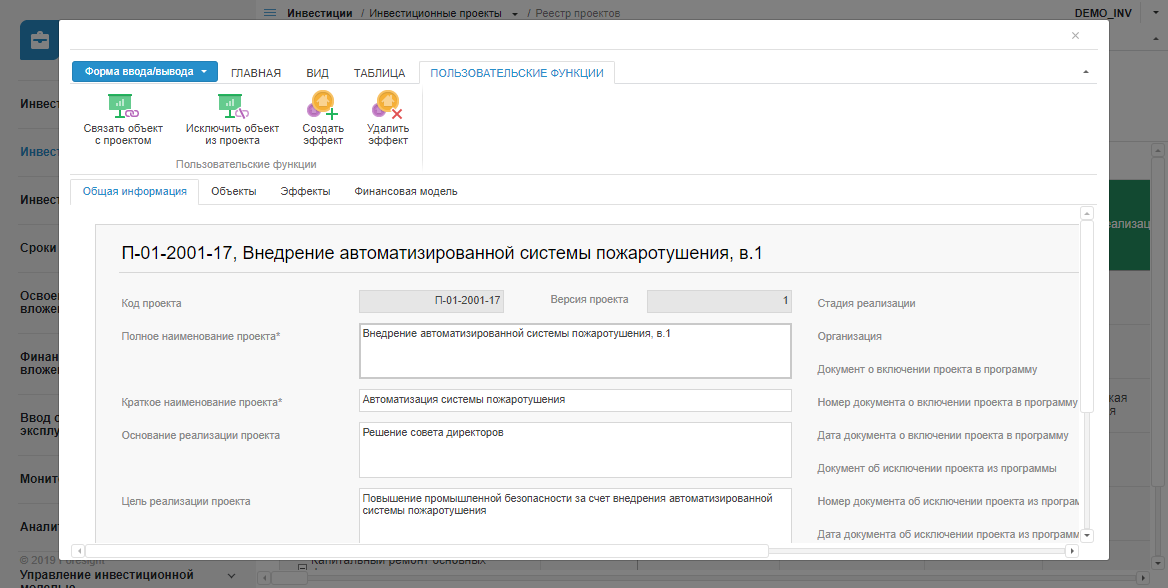Click the Основание реализации проекта text area

pyautogui.click(x=575, y=450)
